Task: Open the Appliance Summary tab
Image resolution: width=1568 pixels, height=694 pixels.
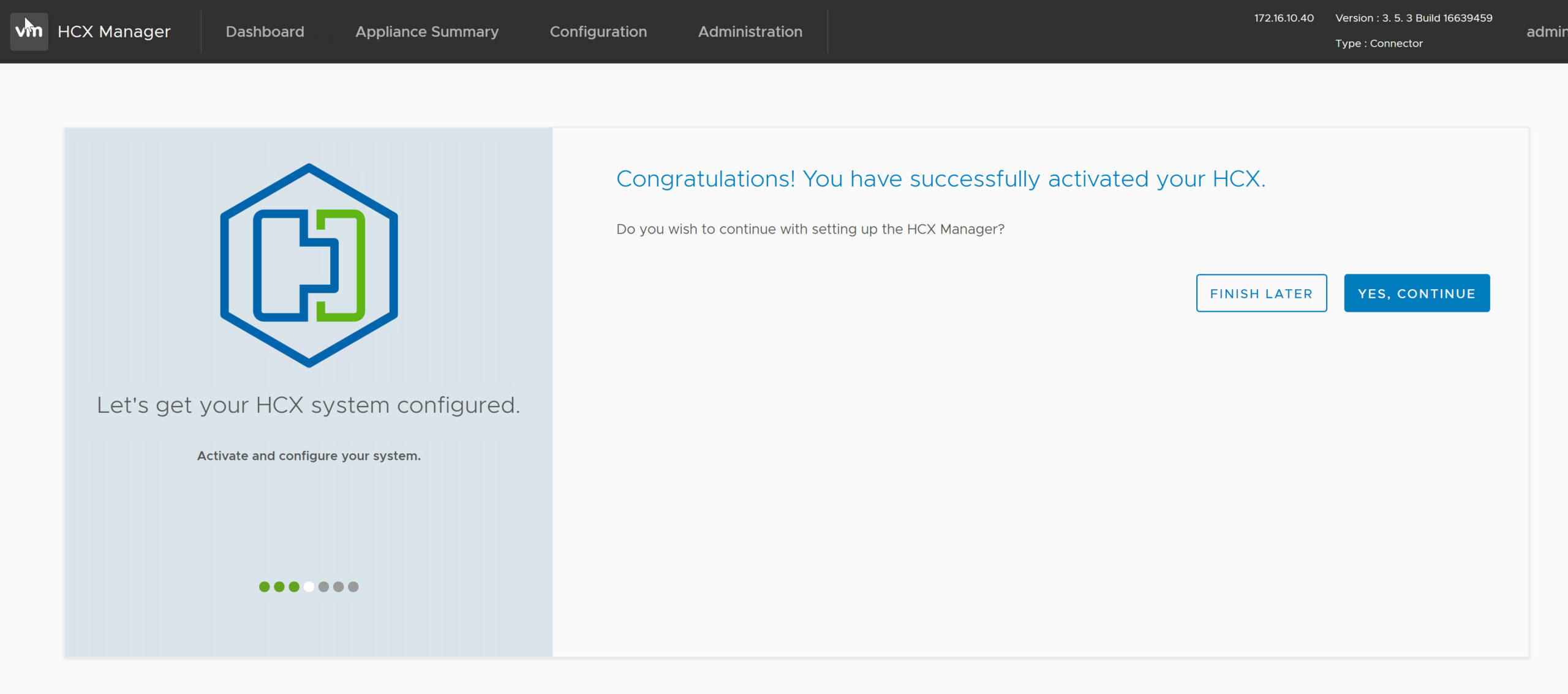Action: click(x=427, y=32)
